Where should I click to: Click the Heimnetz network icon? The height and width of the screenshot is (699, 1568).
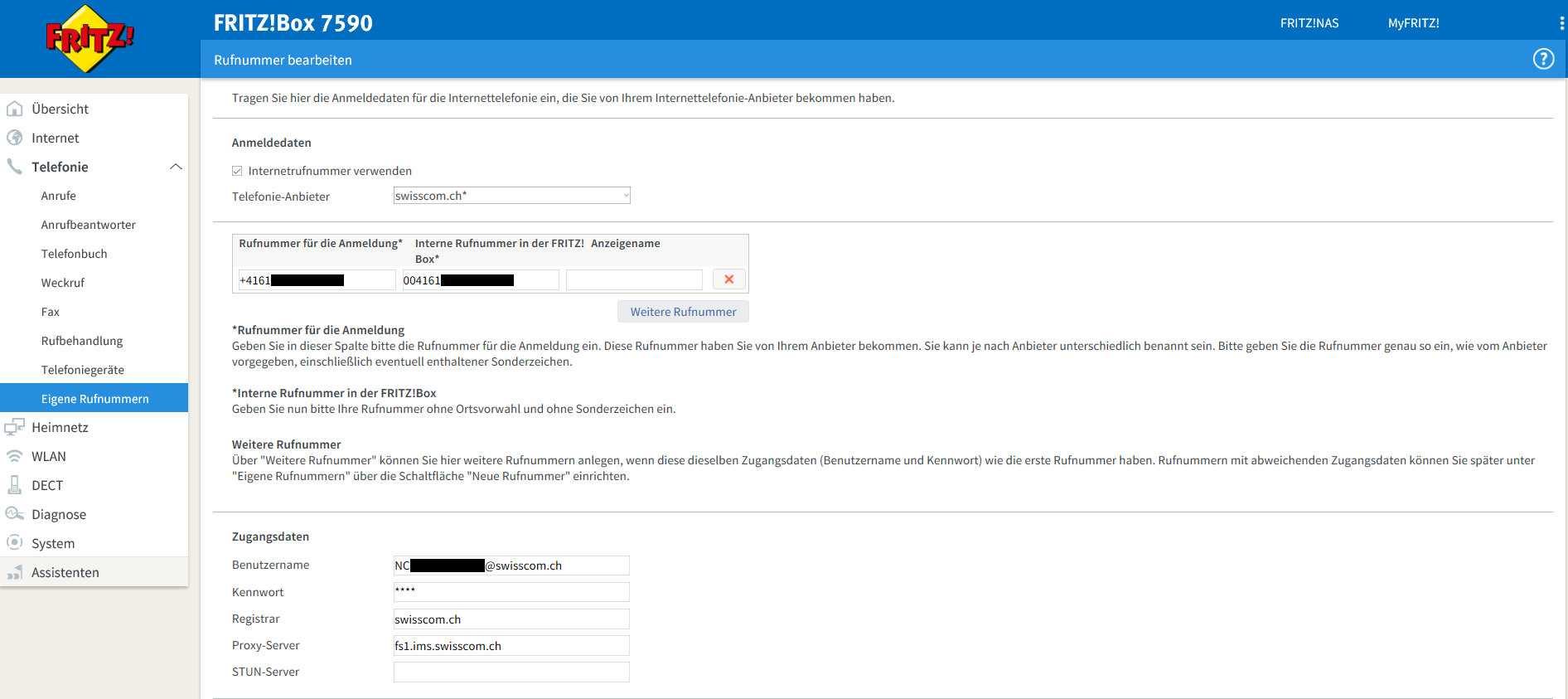[14, 427]
